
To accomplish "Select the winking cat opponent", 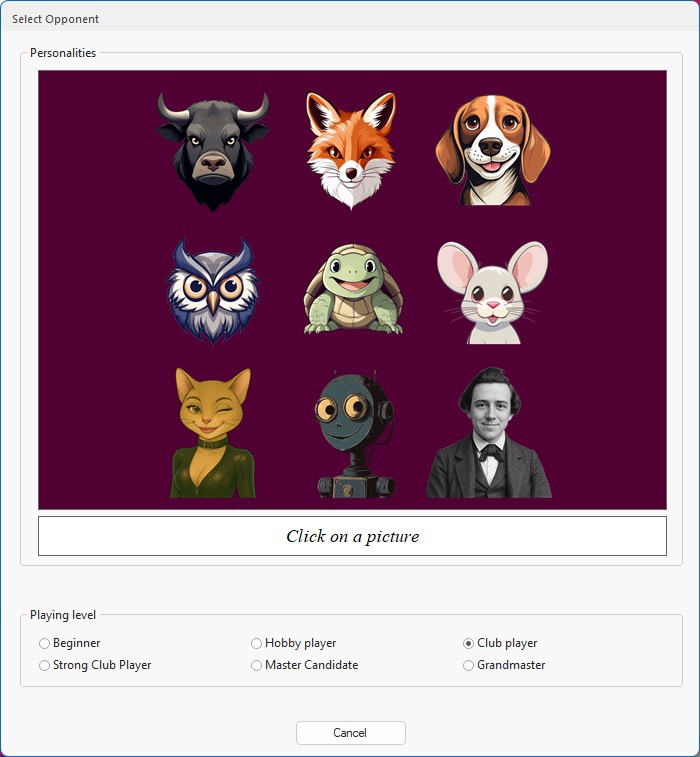I will tap(213, 433).
